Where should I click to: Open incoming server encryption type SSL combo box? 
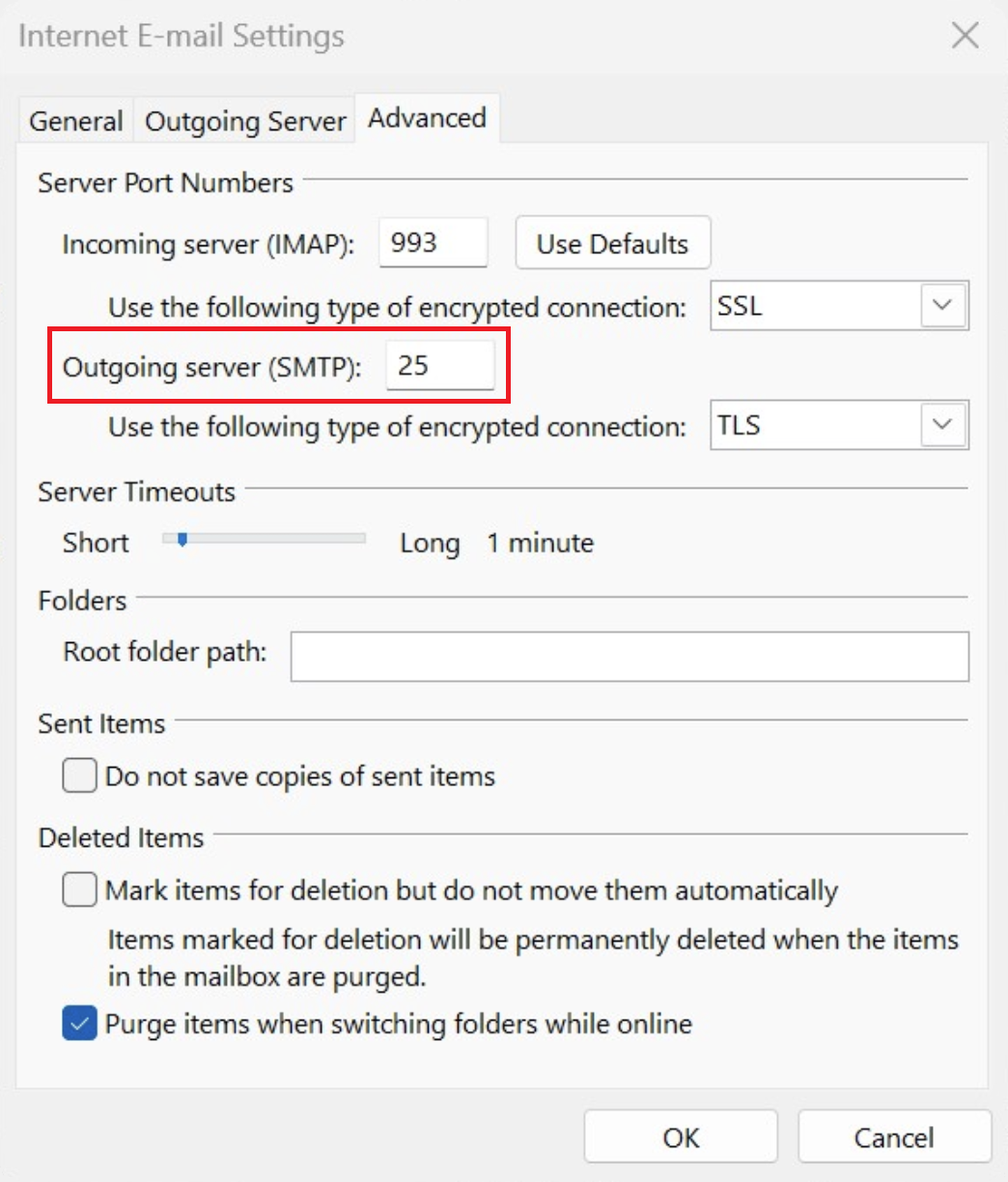click(x=819, y=306)
